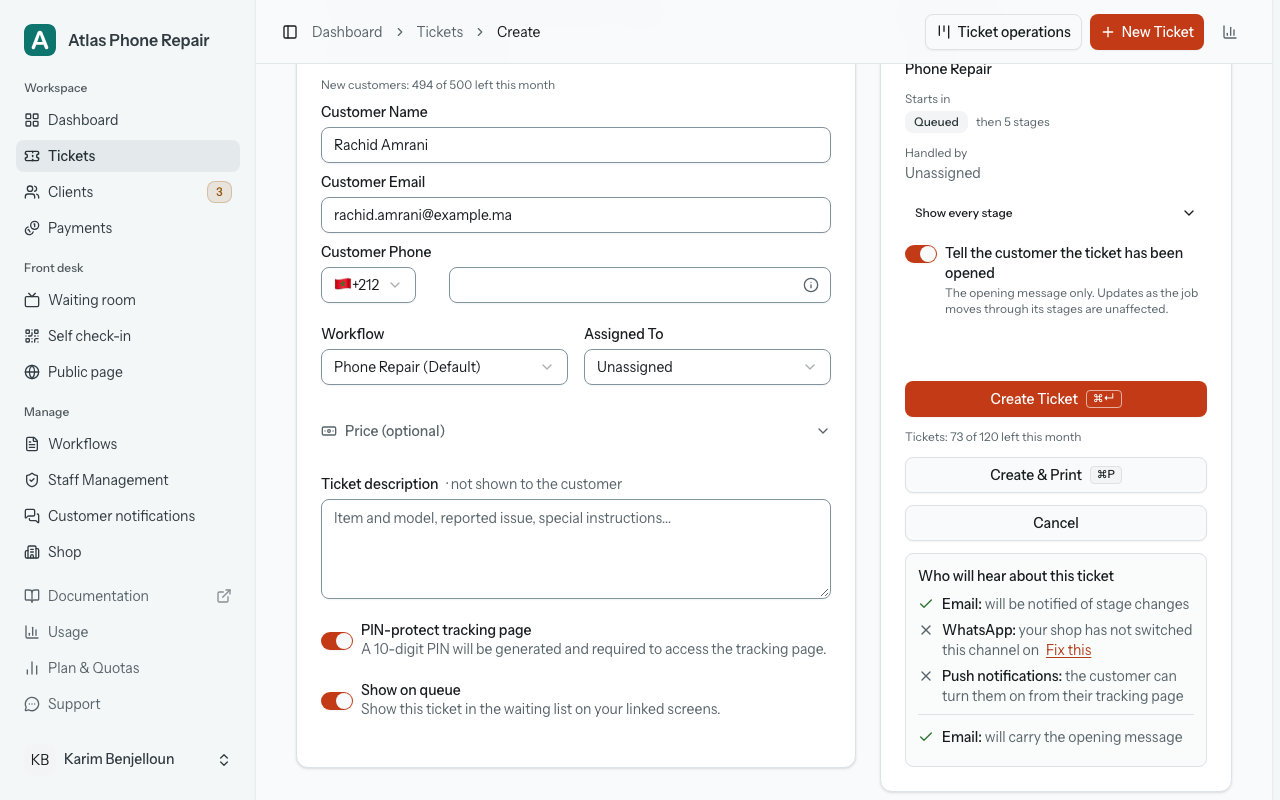Toggle the sidebar panel icon

pyautogui.click(x=290, y=32)
